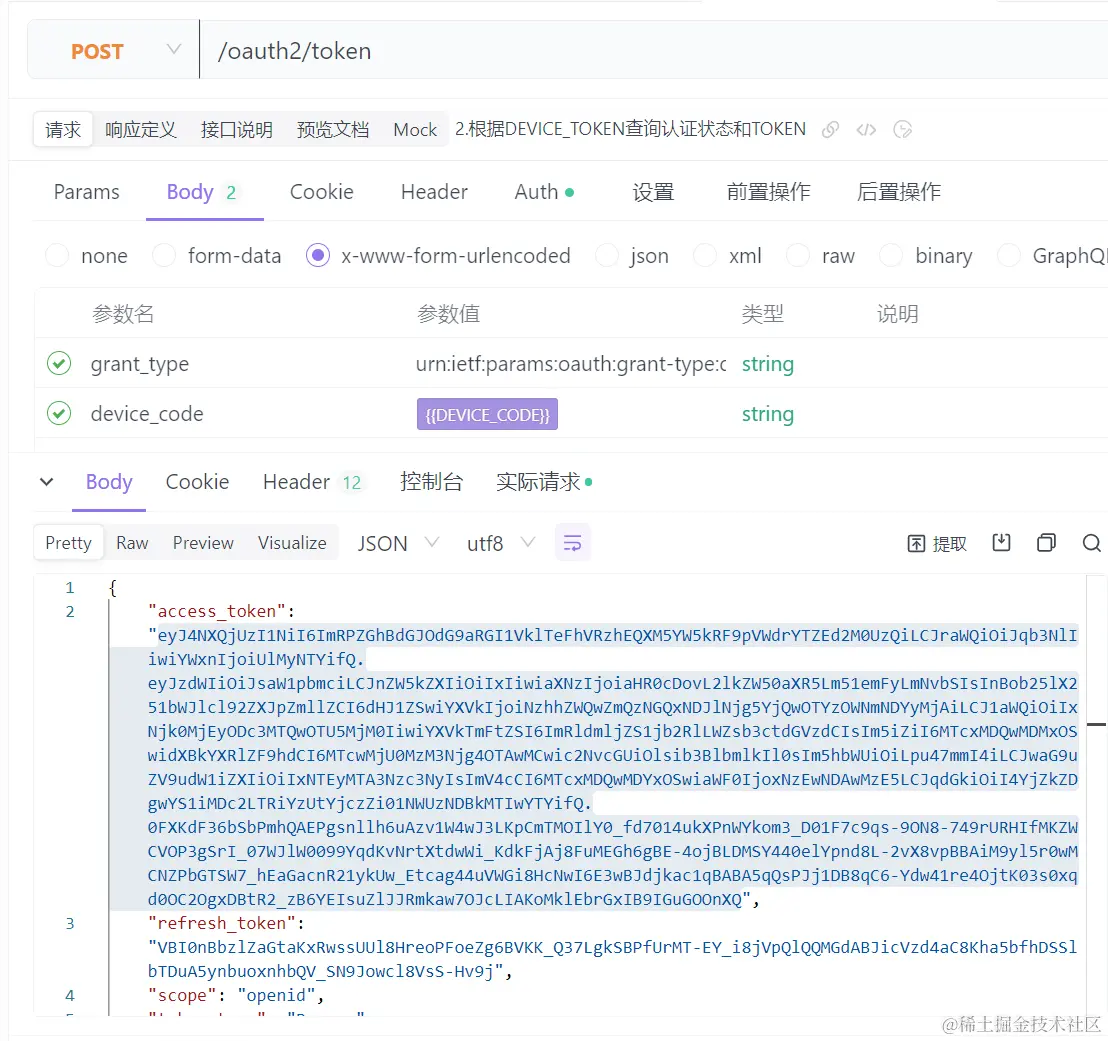The image size is (1108, 1041).
Task: Open the response Cookie tab
Action: 197,482
